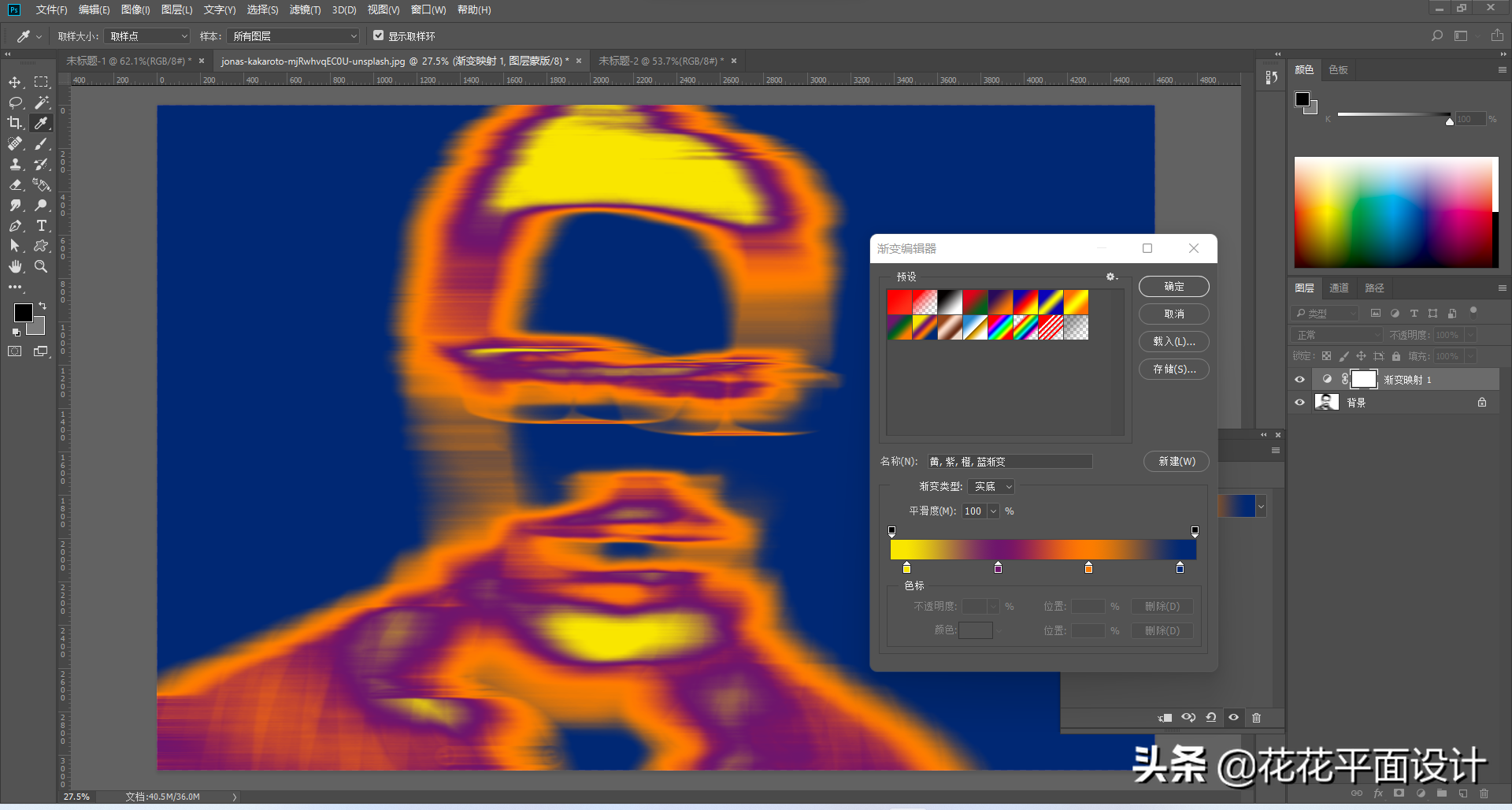
Task: Toggle lock transparent pixels
Action: tap(1326, 356)
